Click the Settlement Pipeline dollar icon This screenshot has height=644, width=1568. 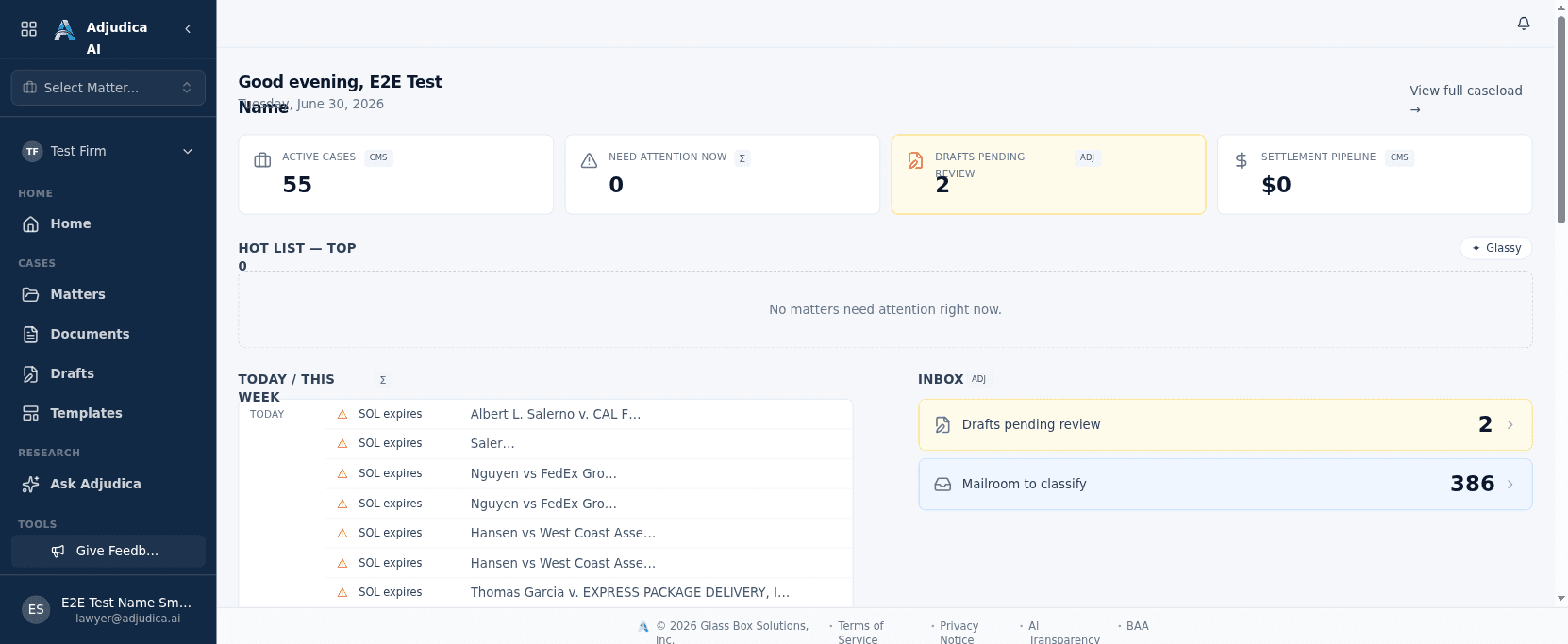1242,160
